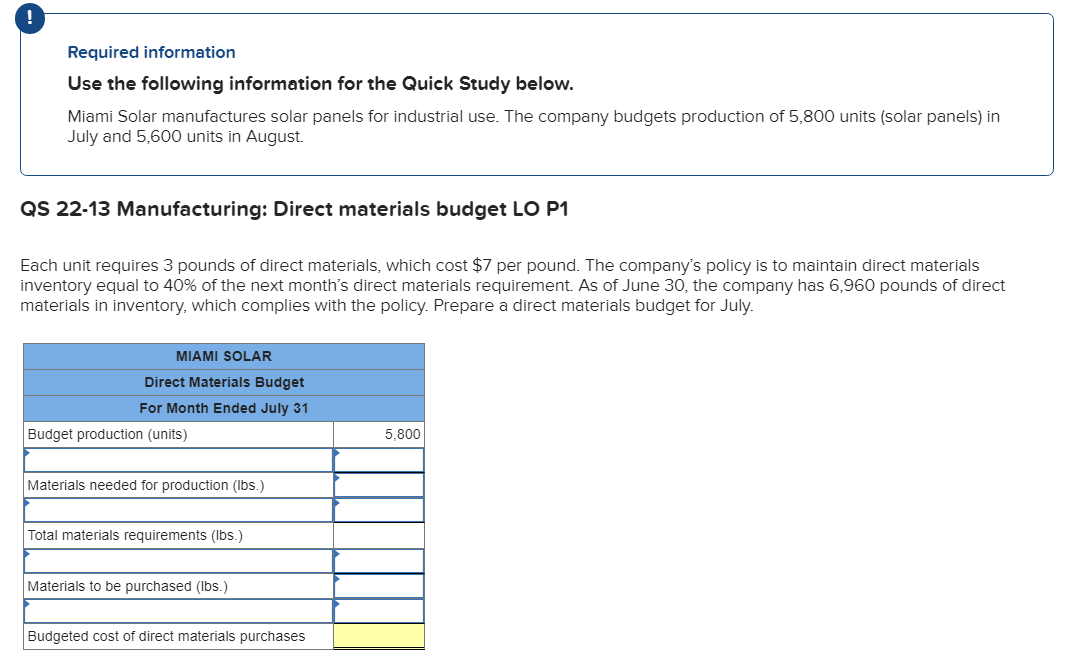The width and height of the screenshot is (1070, 652).
Task: Open label dropdown below Materials needed for production
Action: click(178, 510)
